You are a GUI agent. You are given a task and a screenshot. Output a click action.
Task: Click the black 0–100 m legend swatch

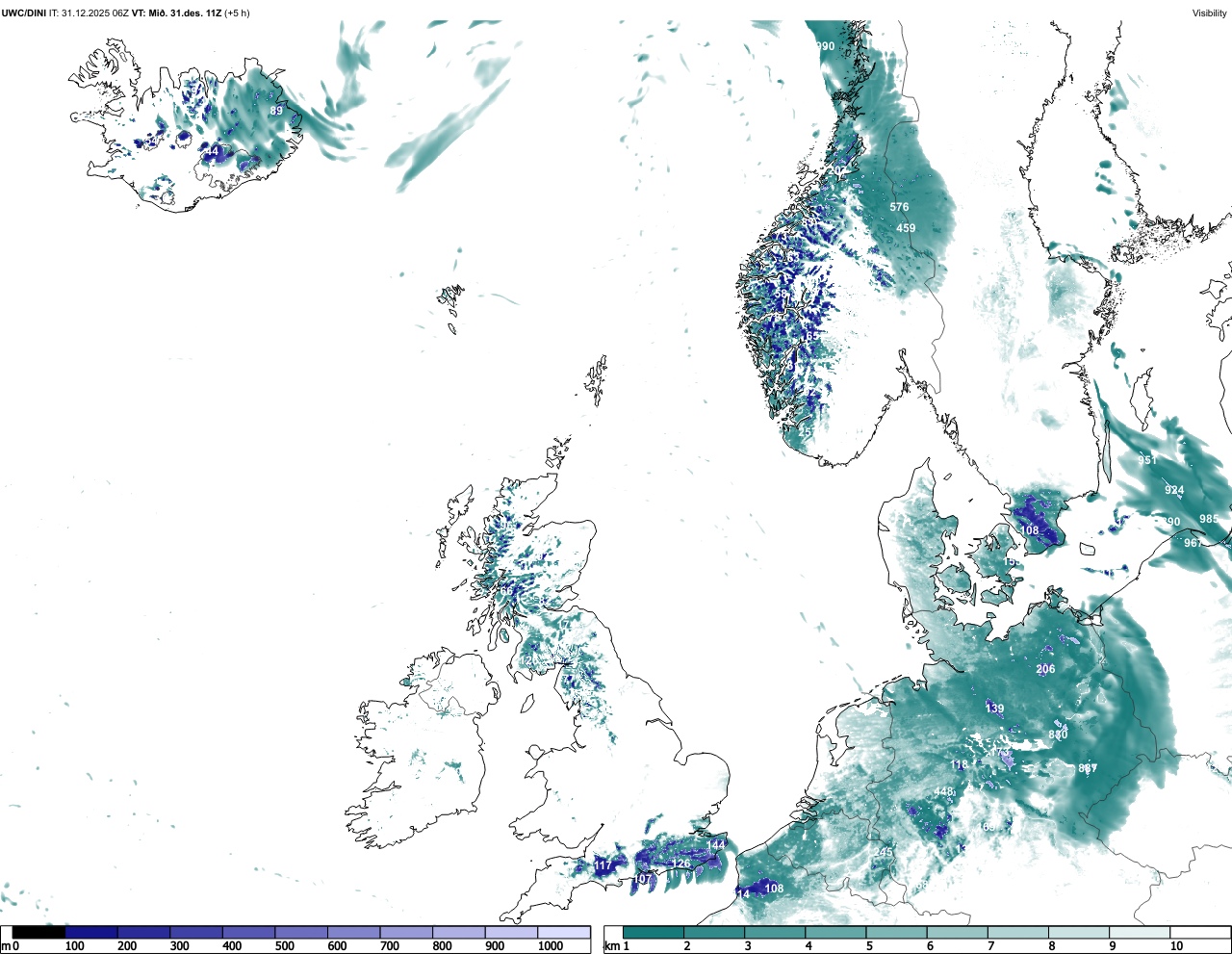coord(39,932)
